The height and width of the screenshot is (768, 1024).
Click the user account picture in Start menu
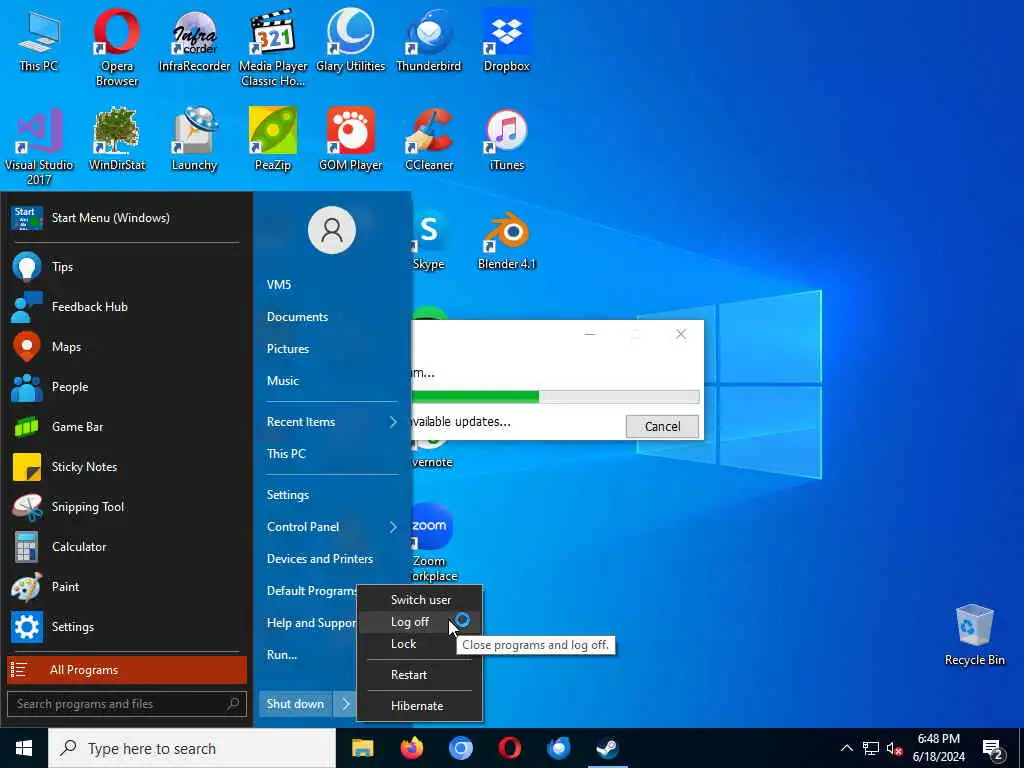332,230
